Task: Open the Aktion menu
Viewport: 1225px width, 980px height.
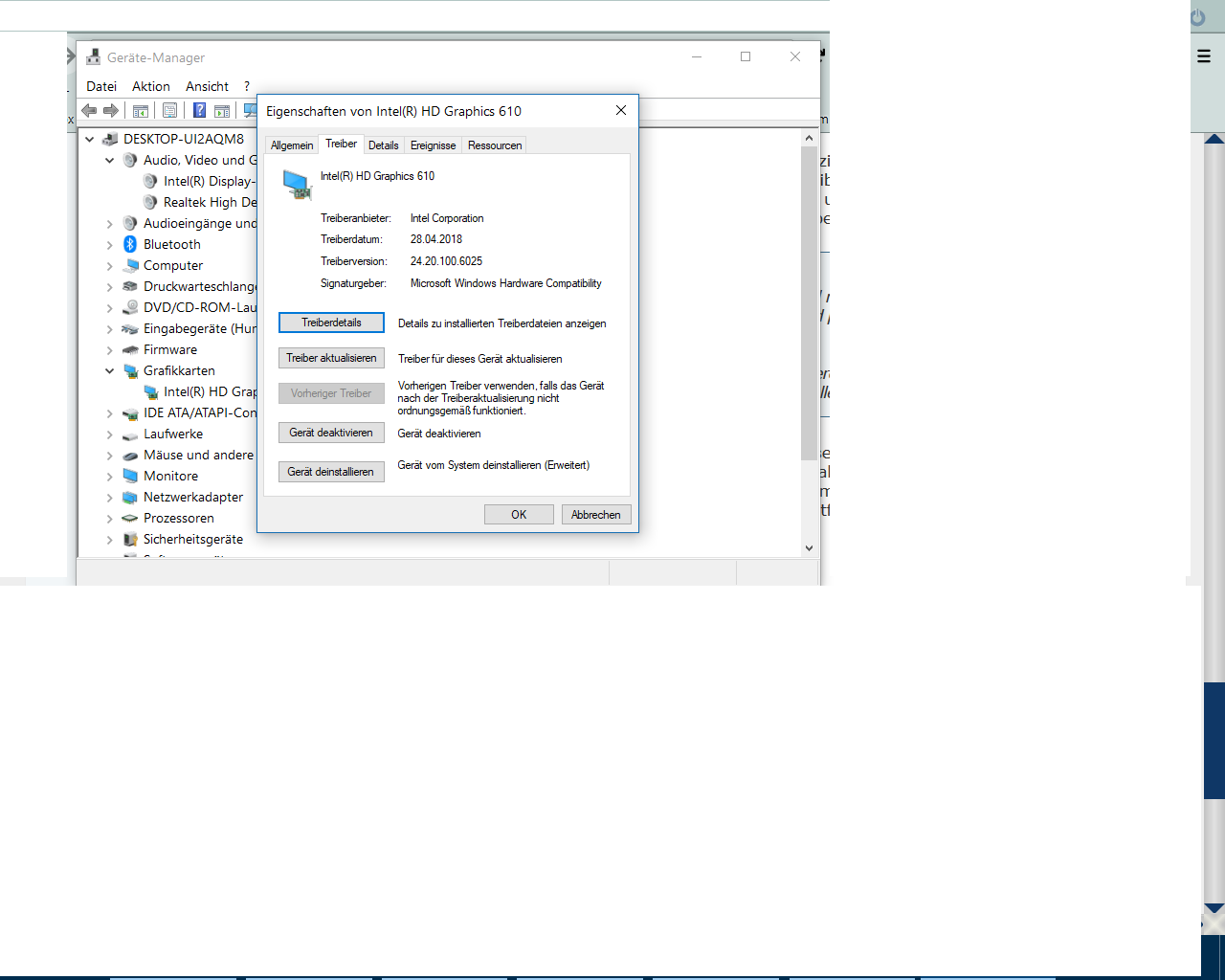Action: coord(151,86)
